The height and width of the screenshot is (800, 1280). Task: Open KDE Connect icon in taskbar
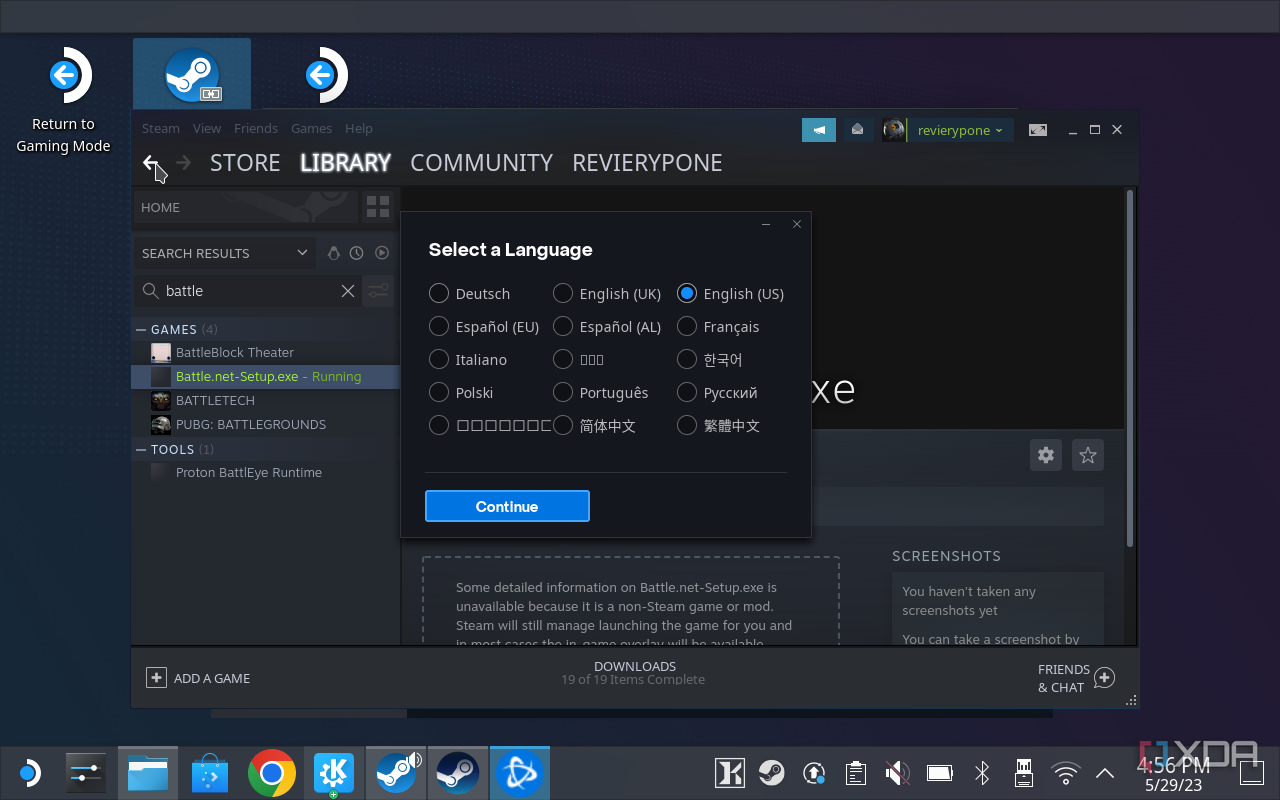pos(334,773)
